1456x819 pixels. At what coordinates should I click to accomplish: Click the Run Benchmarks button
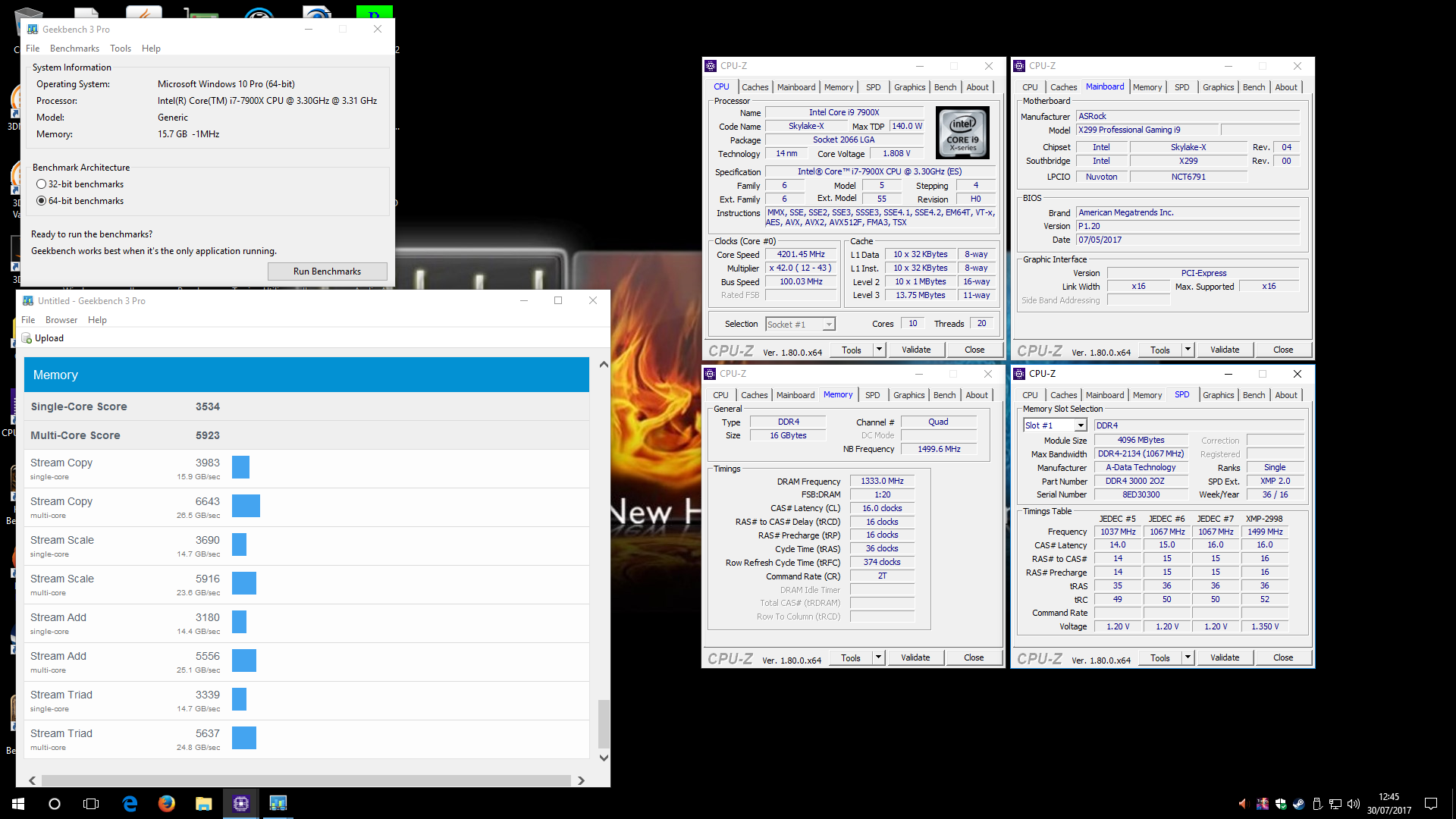pos(327,271)
